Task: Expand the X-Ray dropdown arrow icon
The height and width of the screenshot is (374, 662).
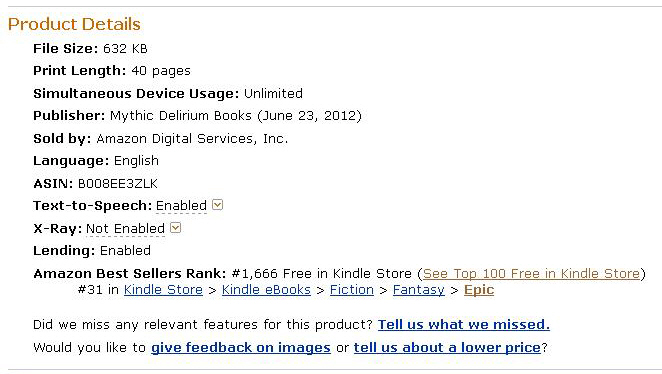Action: tap(176, 228)
